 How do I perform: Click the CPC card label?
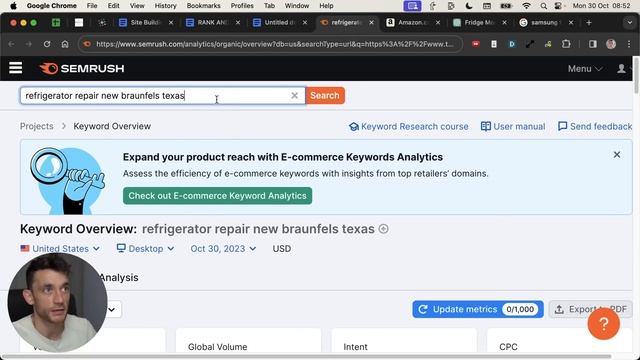pyautogui.click(x=508, y=347)
